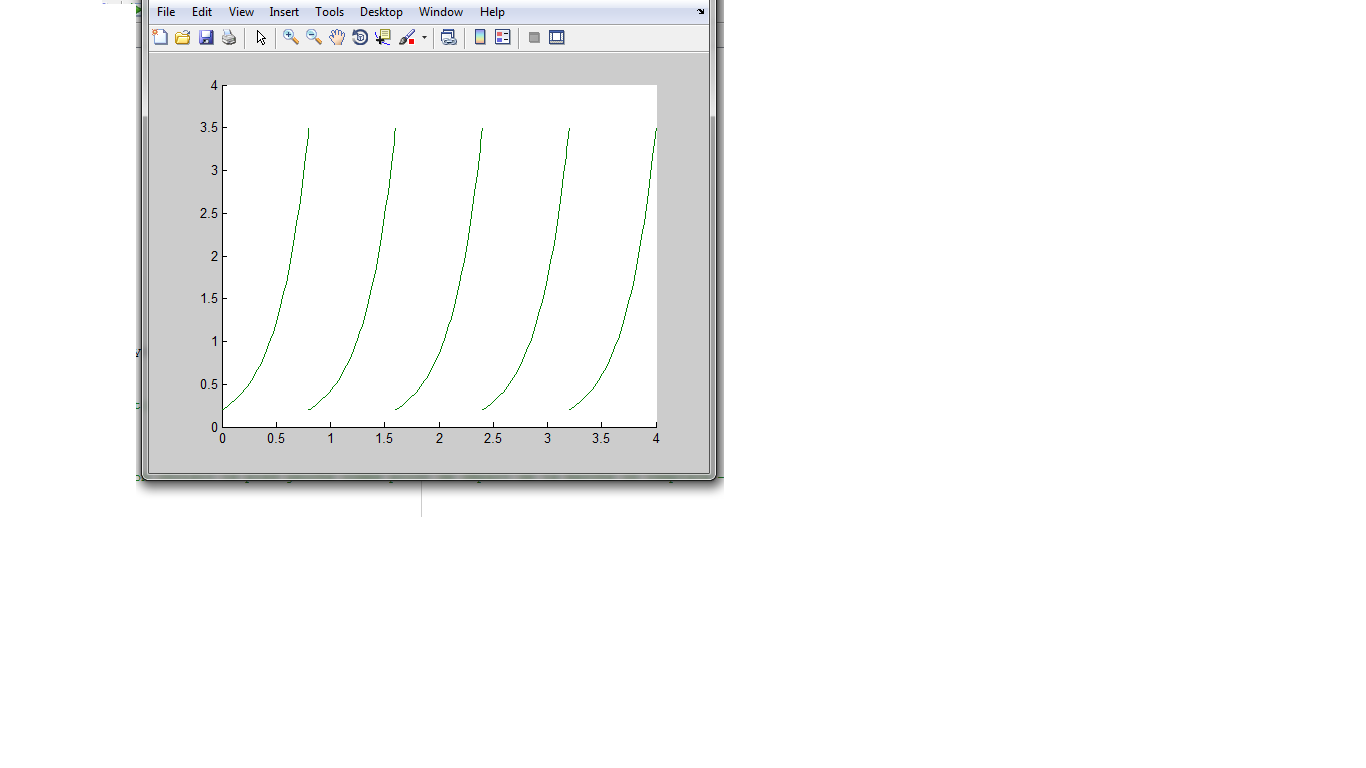Open the brush color dropdown arrow
Viewport: 1366px width, 768px height.
coord(424,38)
